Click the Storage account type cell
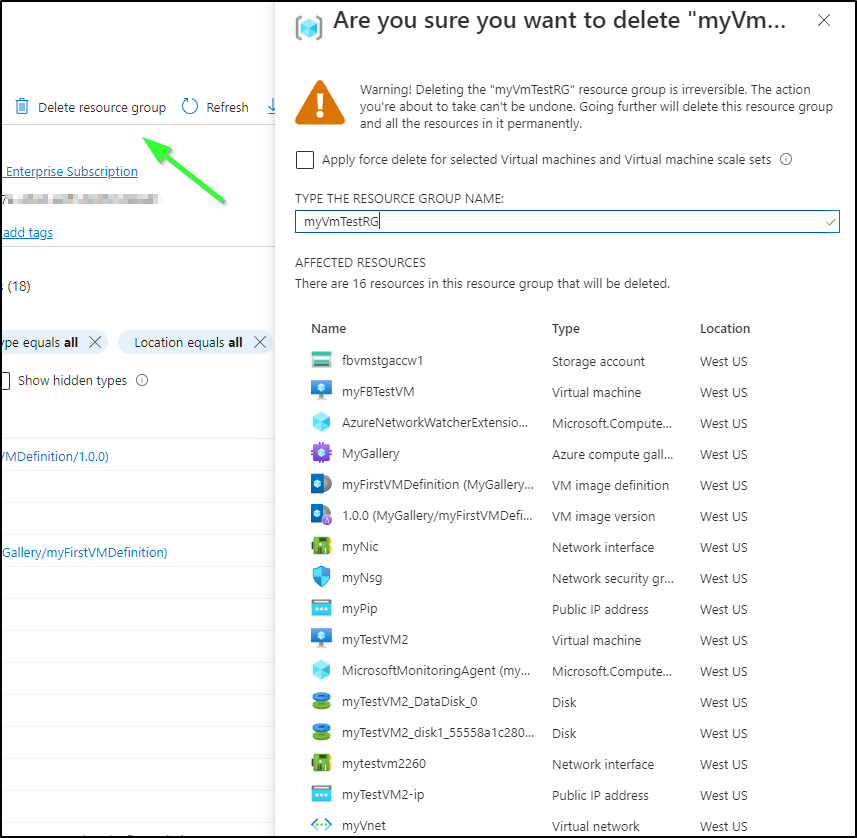Screen dimensions: 857x838 [598, 361]
